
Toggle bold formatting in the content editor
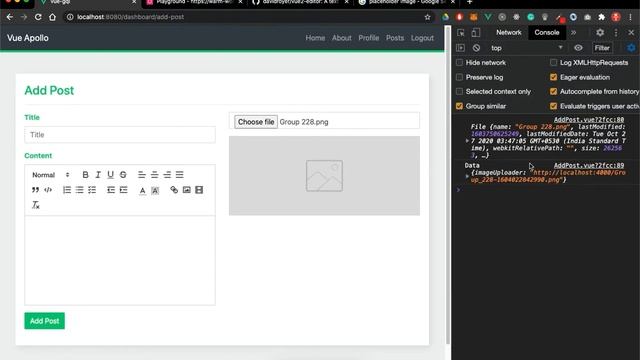pos(85,175)
